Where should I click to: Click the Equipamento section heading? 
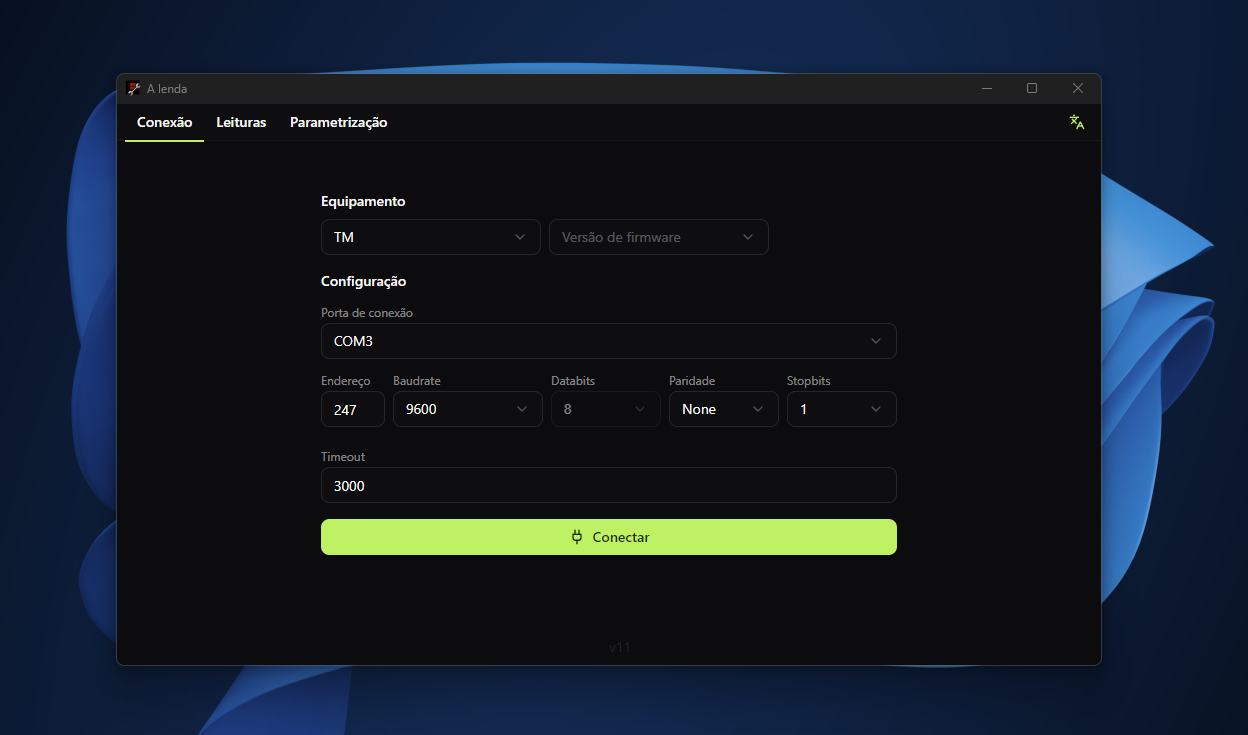click(363, 201)
